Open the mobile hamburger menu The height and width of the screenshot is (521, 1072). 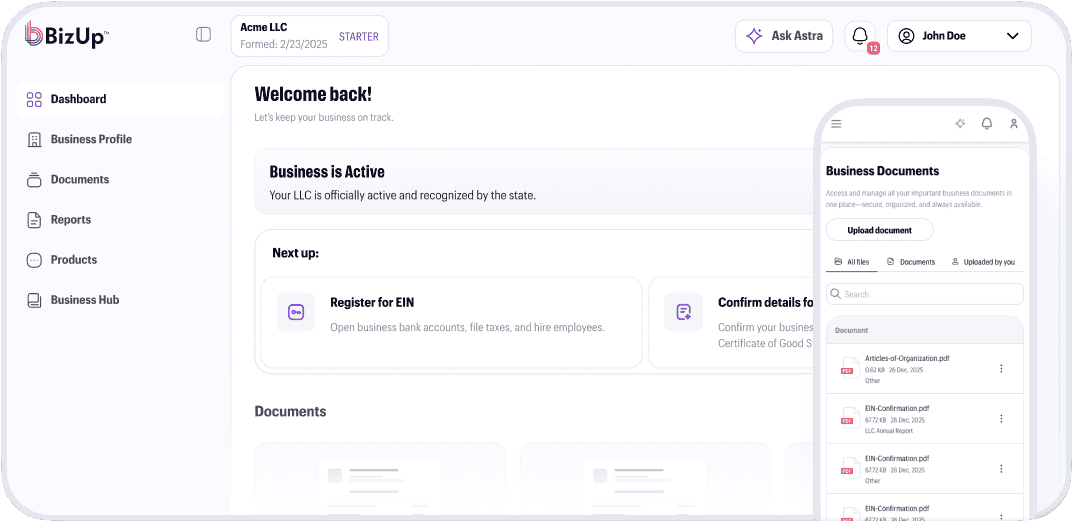click(837, 124)
